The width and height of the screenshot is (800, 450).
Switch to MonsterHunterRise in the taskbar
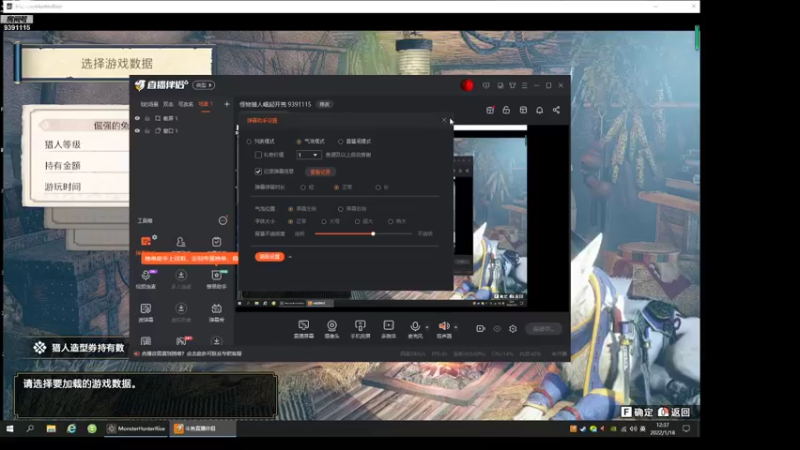tap(136, 429)
